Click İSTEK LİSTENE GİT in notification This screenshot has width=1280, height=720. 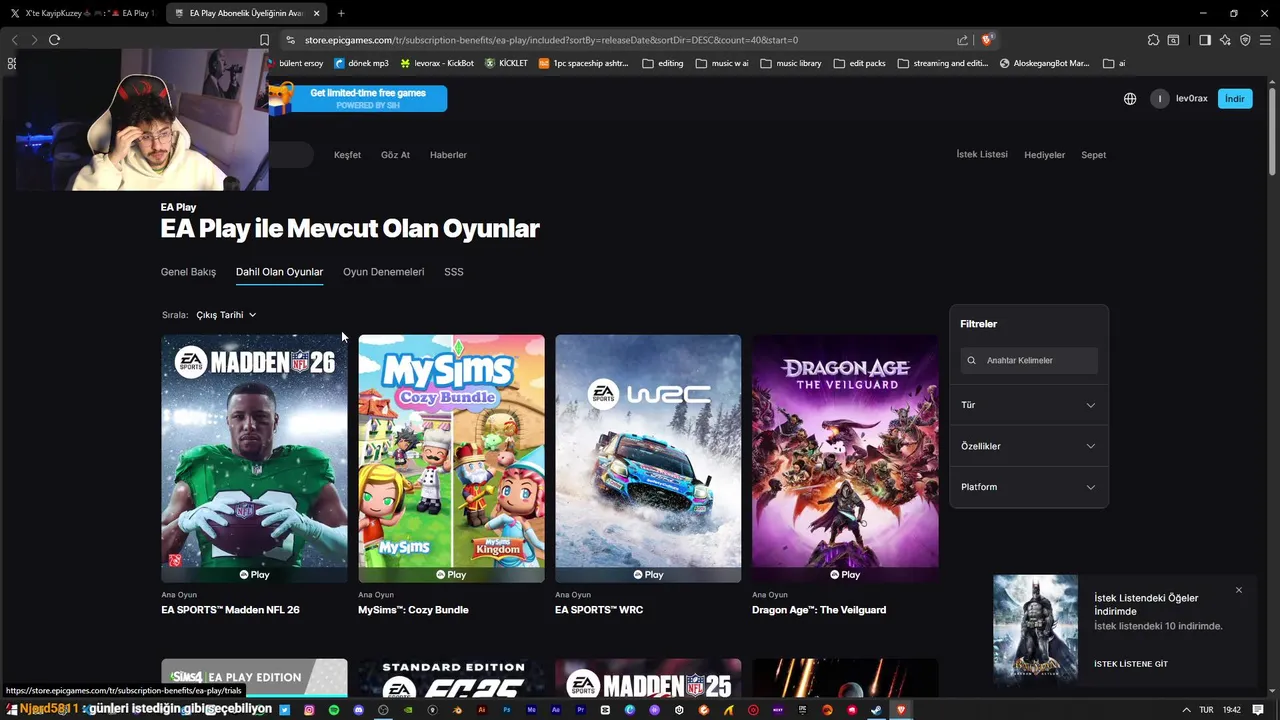tap(1131, 664)
